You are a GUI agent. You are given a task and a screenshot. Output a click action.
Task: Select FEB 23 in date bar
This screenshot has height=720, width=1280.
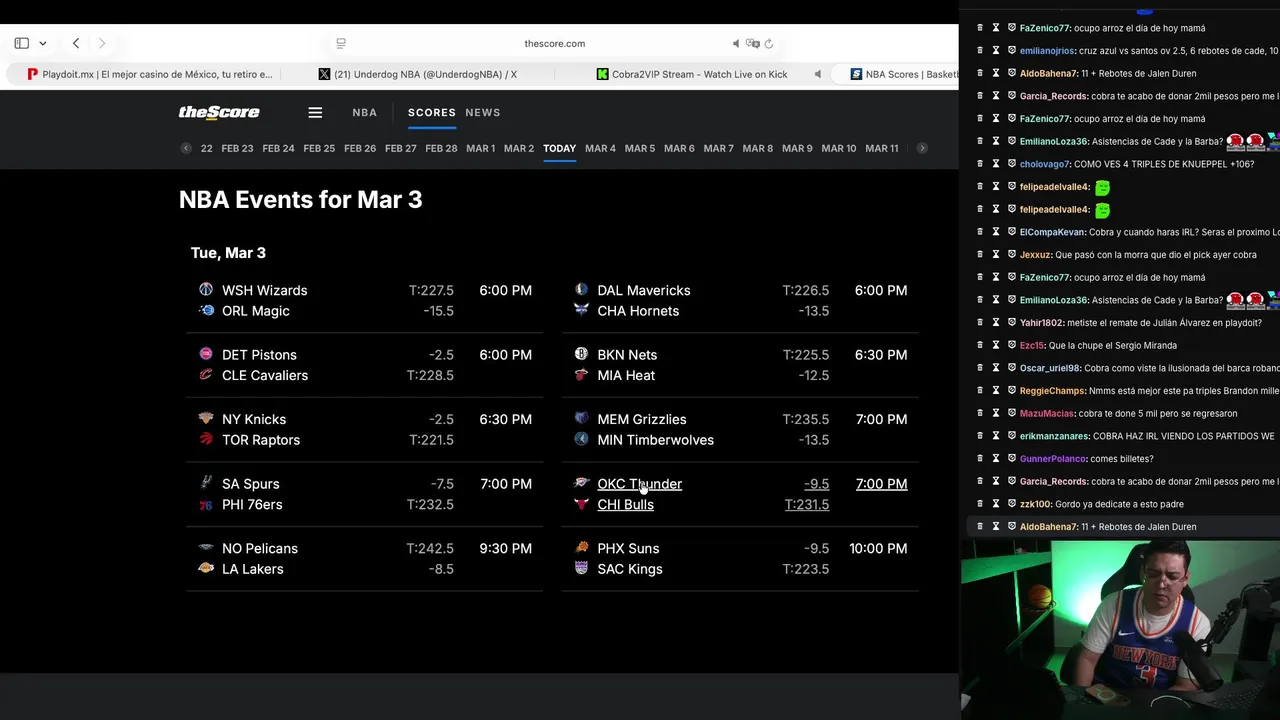(x=237, y=148)
